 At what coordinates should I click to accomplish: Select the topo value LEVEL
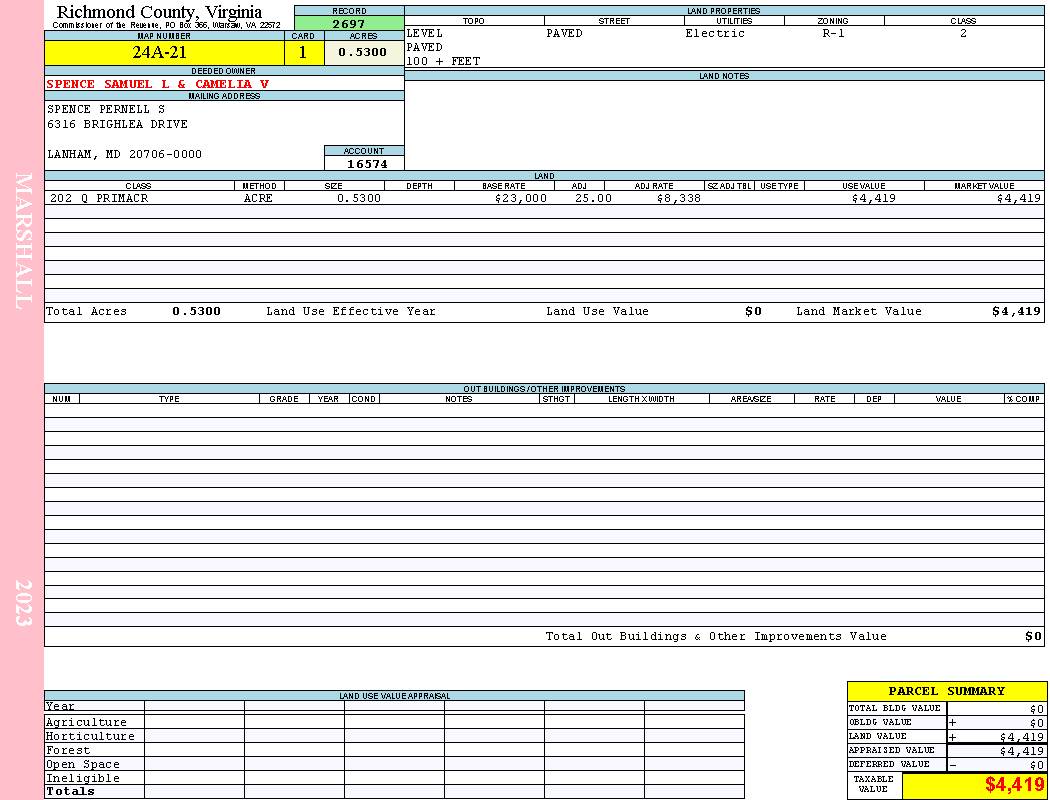[425, 33]
